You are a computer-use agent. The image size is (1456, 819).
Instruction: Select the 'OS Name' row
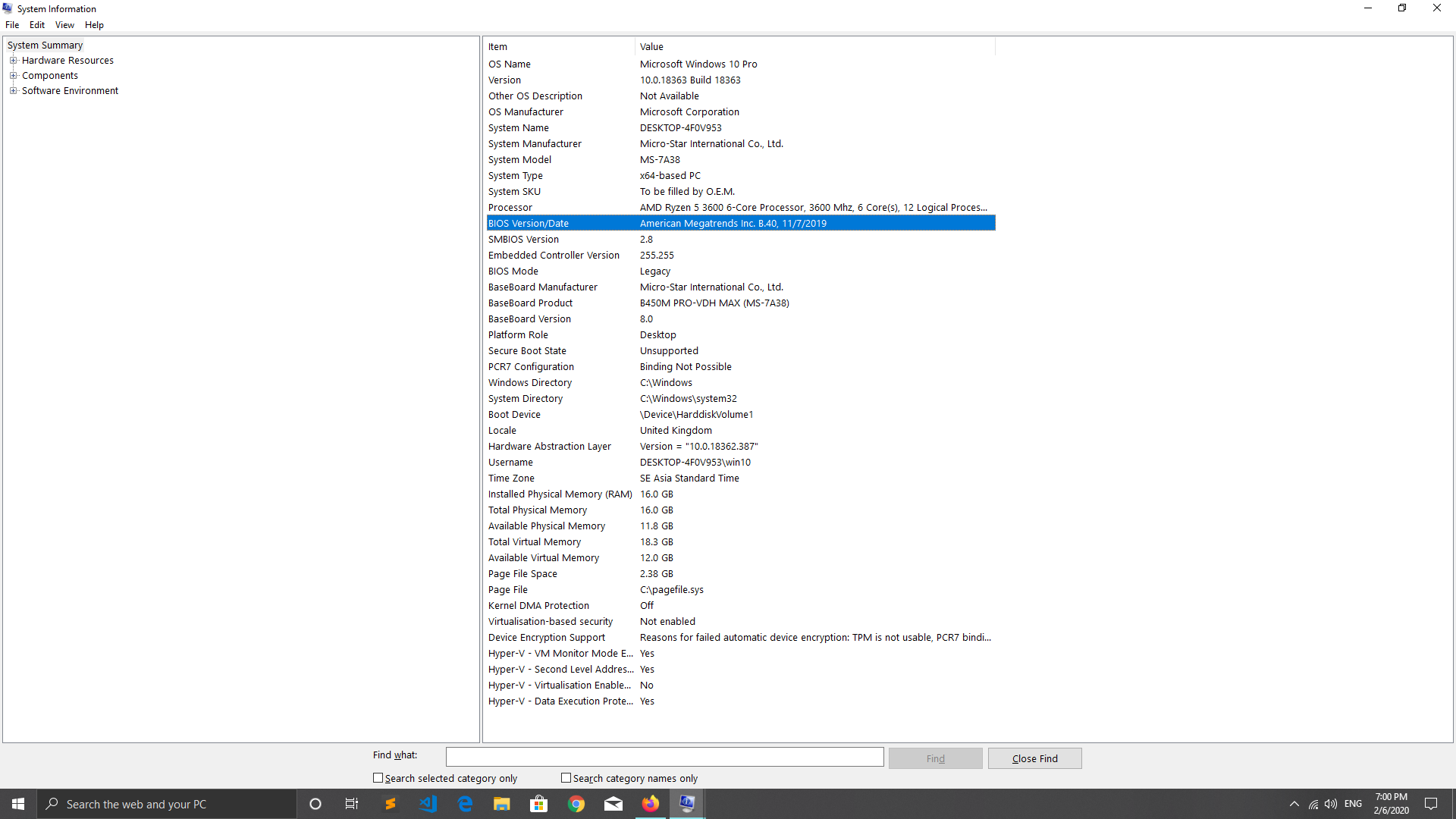click(x=740, y=64)
